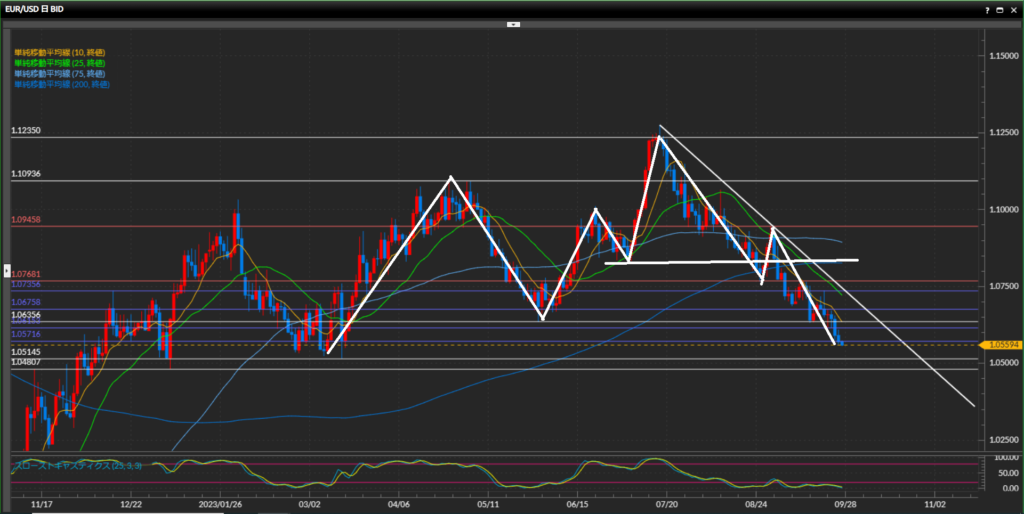Click the 1.10000 price on the scale
The height and width of the screenshot is (514, 1024).
coord(1001,210)
